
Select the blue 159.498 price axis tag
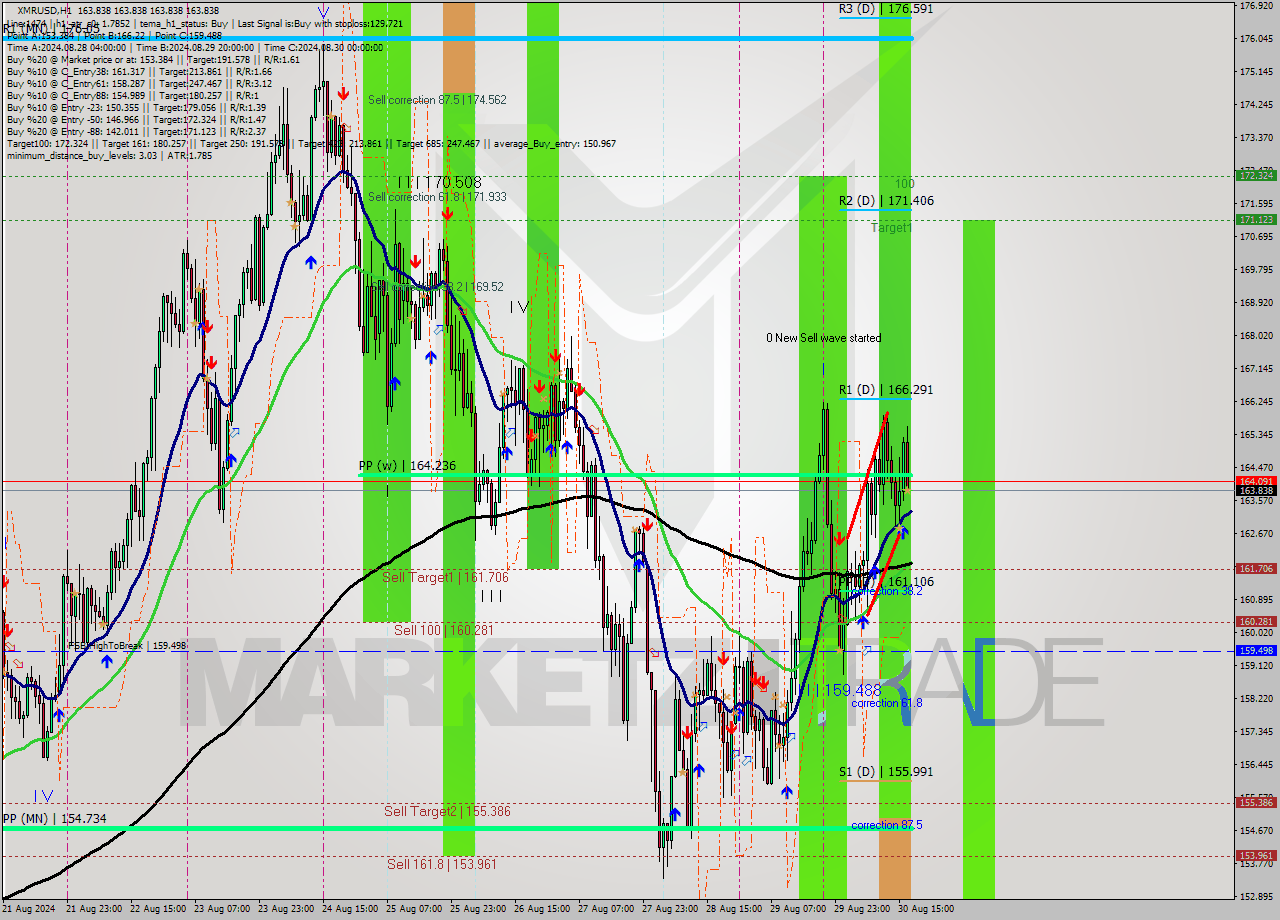1255,650
